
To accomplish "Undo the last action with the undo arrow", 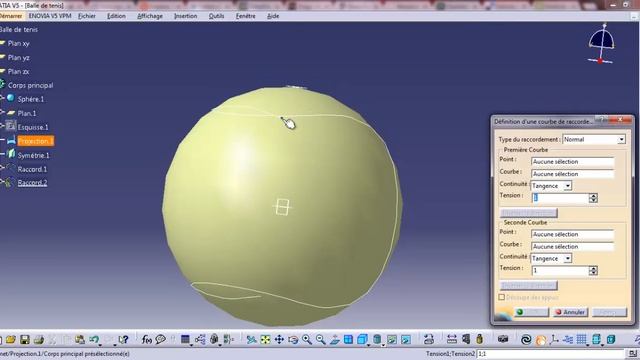I will pyautogui.click(x=93, y=340).
